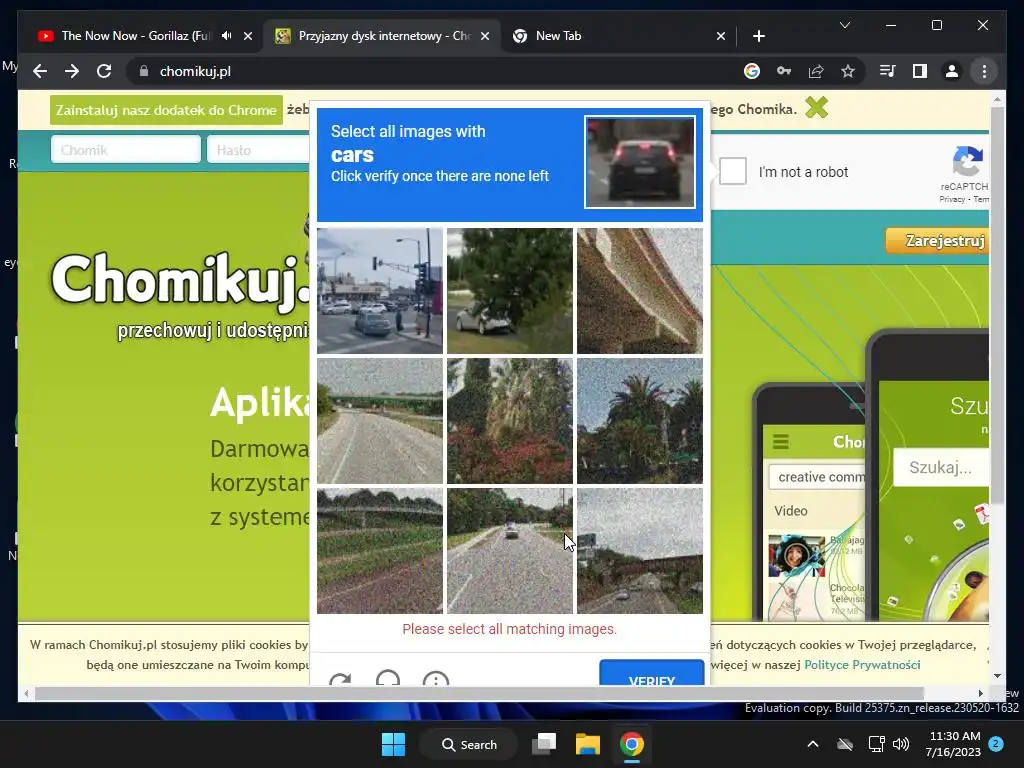Viewport: 1024px width, 768px height.
Task: Bookmark this page with the star icon
Action: tap(848, 71)
